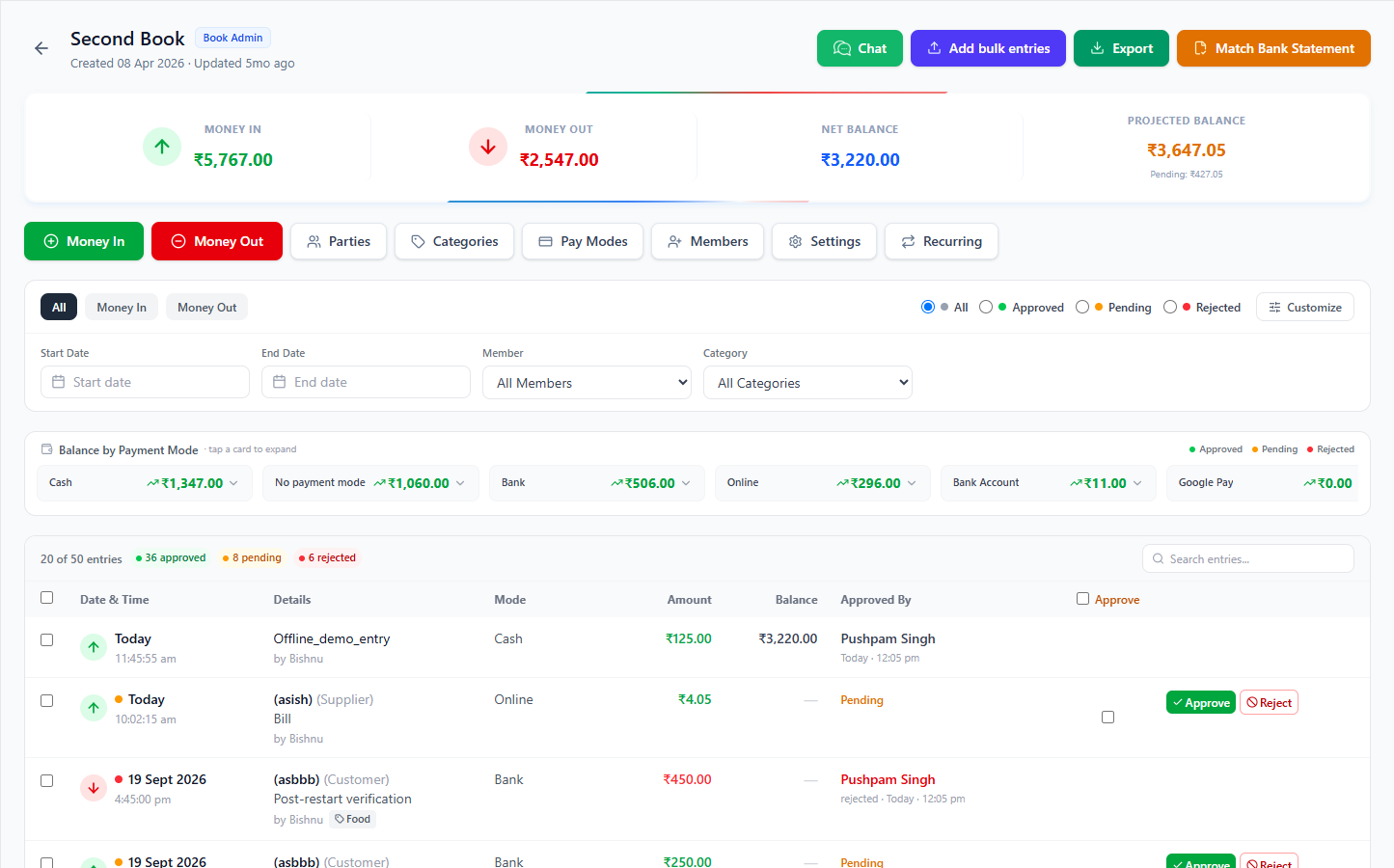Export the book data
Viewport: 1394px width, 868px height.
1121,48
